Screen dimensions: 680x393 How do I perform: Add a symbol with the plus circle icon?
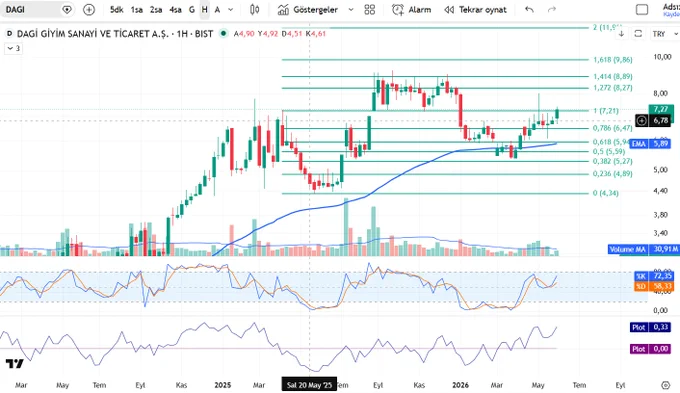[89, 10]
